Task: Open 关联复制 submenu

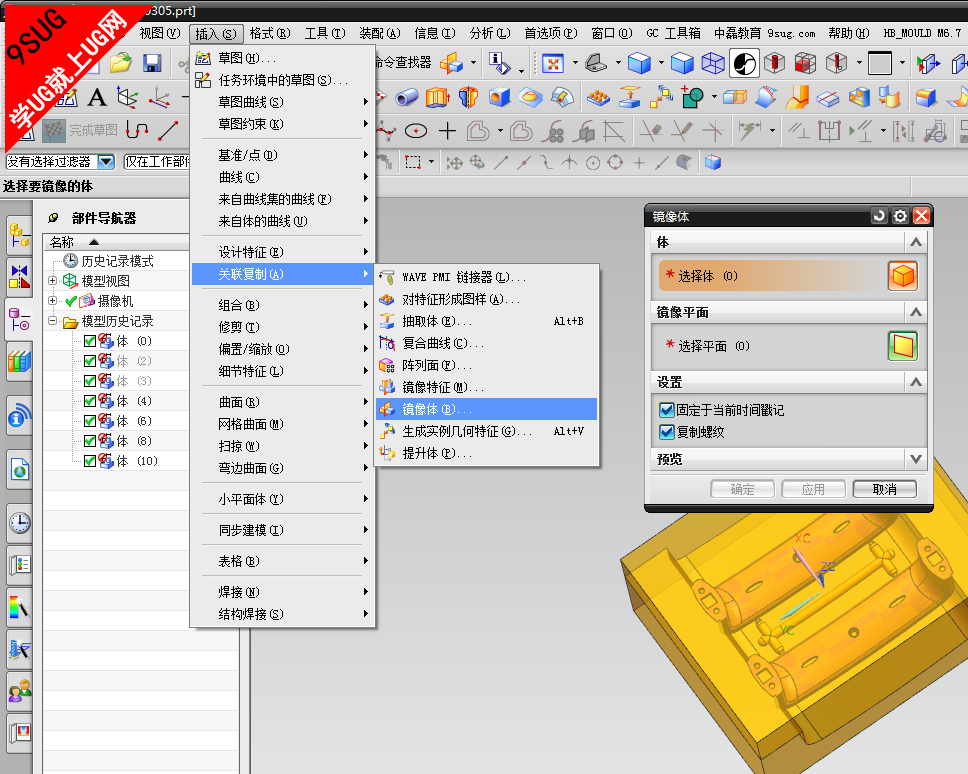Action: [x=282, y=274]
